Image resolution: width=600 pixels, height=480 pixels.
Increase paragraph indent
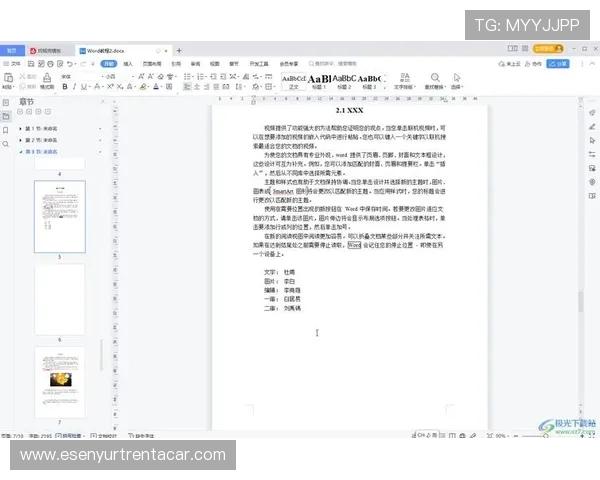click(x=223, y=77)
